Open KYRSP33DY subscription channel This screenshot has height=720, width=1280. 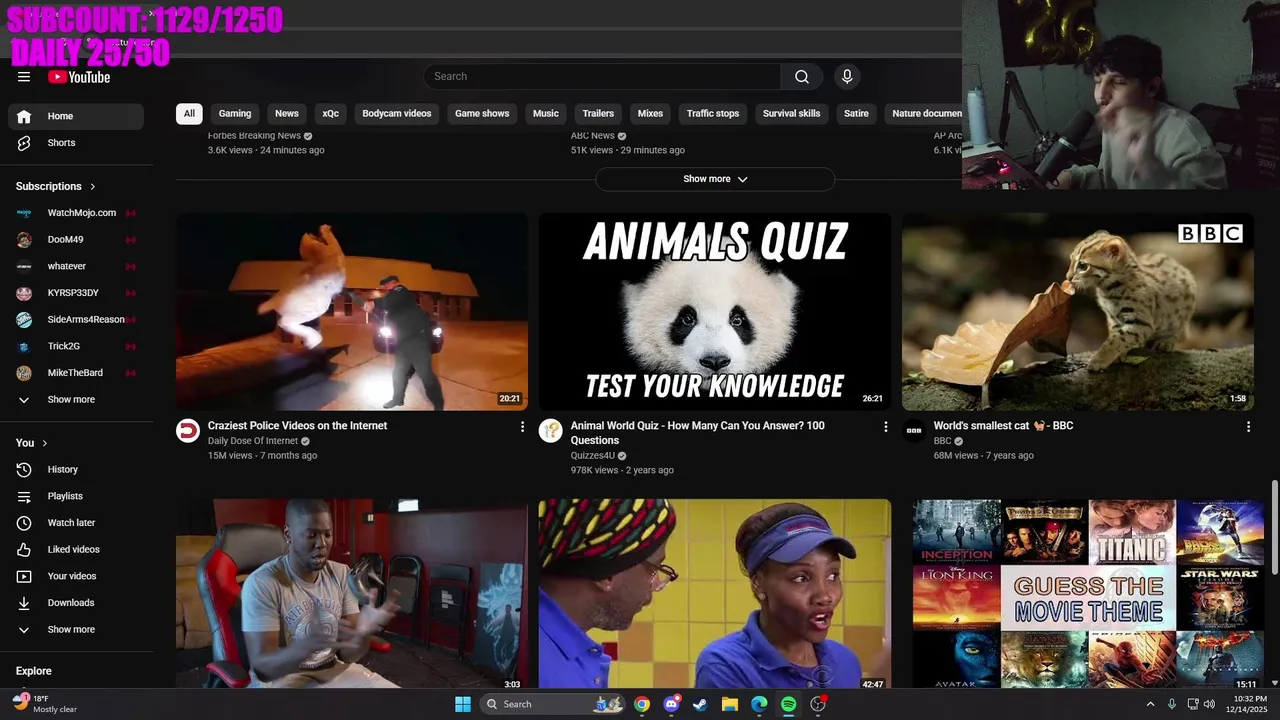tap(76, 293)
